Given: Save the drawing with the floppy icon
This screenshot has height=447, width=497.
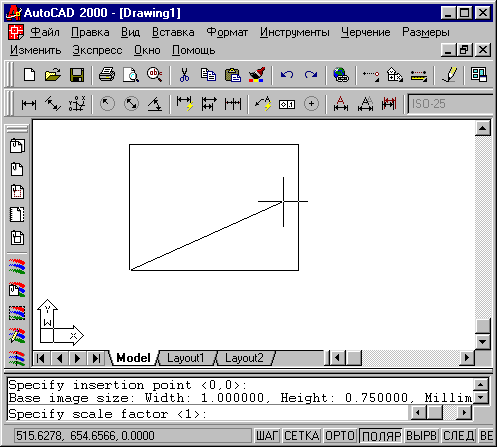Looking at the screenshot, I should [x=77, y=75].
